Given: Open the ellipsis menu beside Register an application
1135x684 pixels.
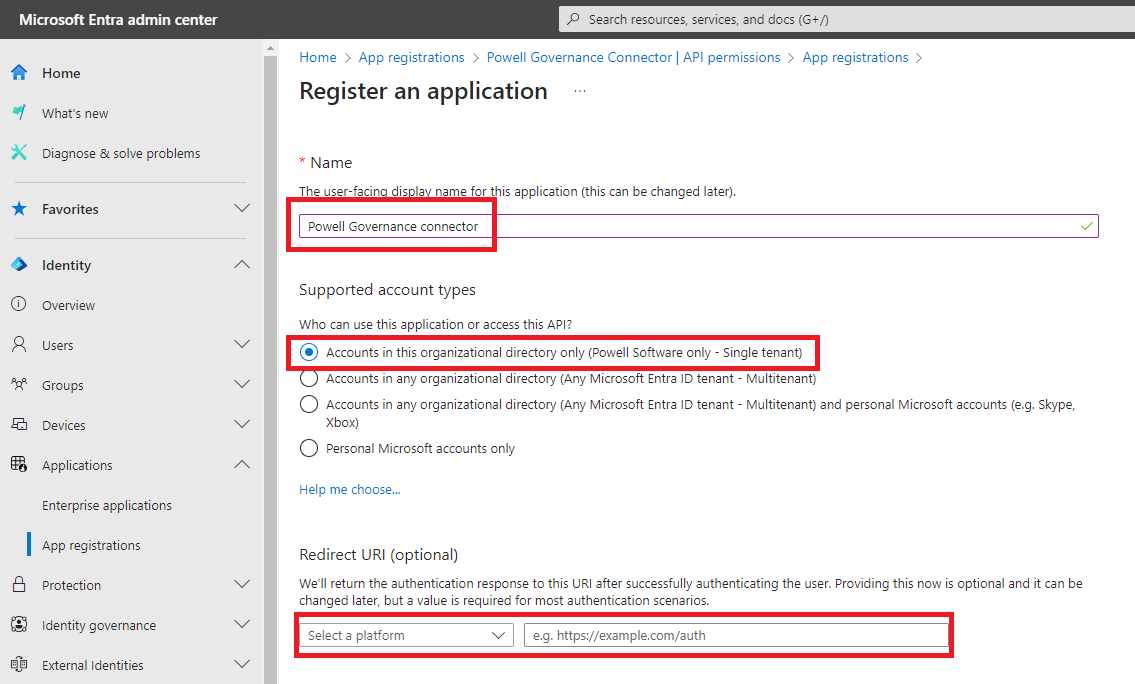Looking at the screenshot, I should [x=580, y=91].
